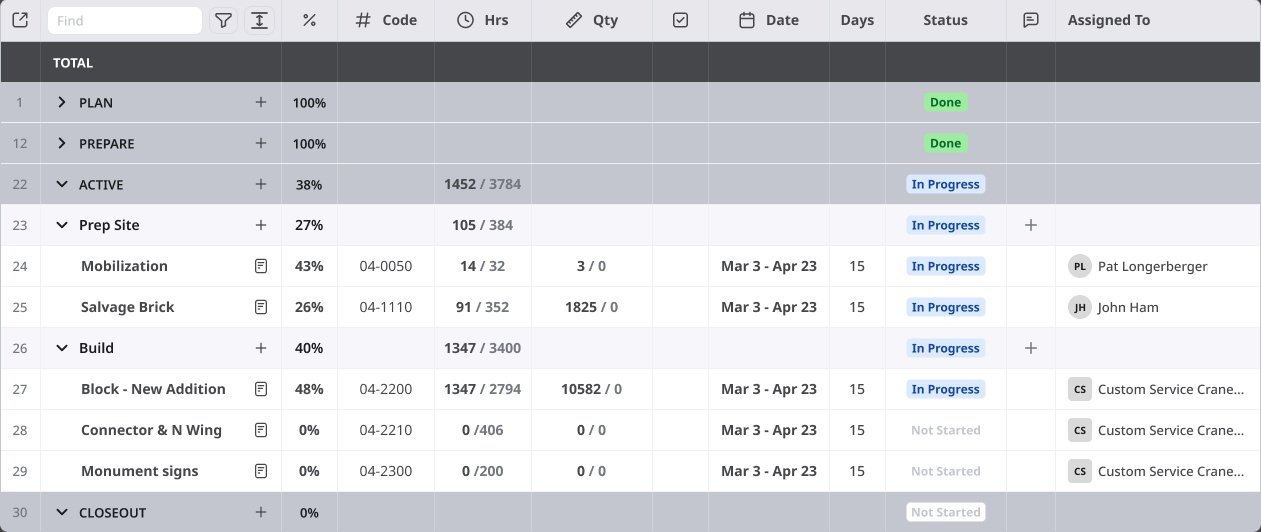
Task: Click the Done status badge for PREPARE
Action: 945,143
